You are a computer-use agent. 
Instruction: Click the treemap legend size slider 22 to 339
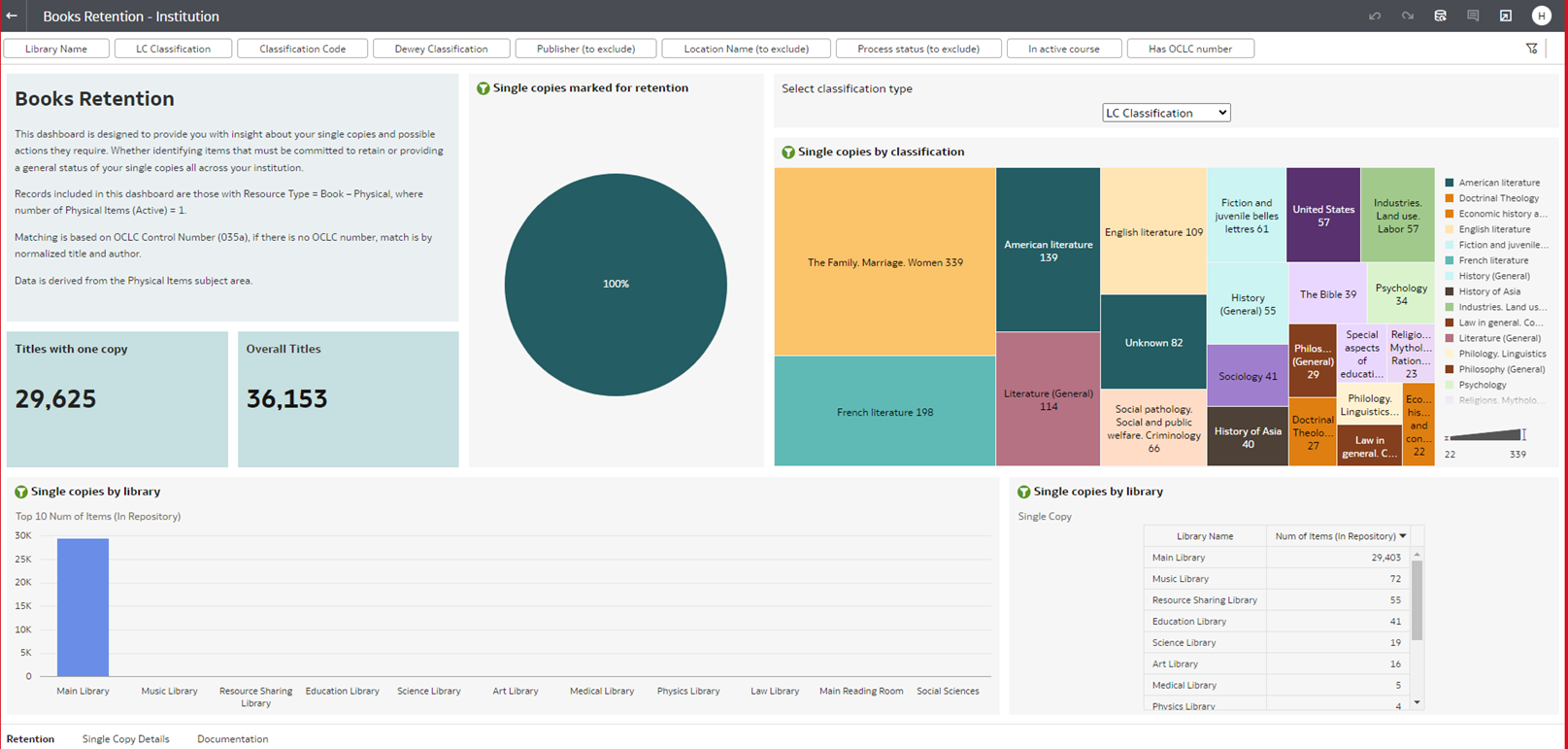[x=1485, y=435]
